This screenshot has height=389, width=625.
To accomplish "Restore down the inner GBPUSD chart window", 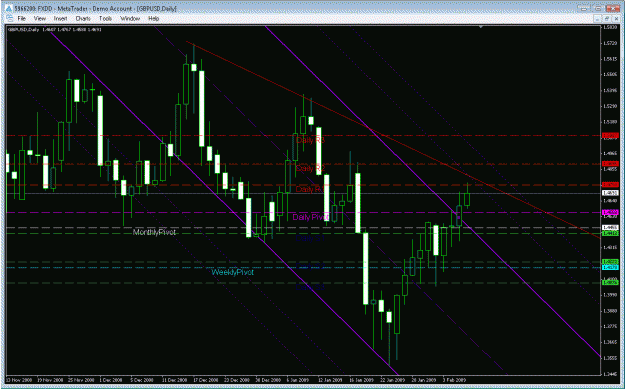I will coord(606,18).
